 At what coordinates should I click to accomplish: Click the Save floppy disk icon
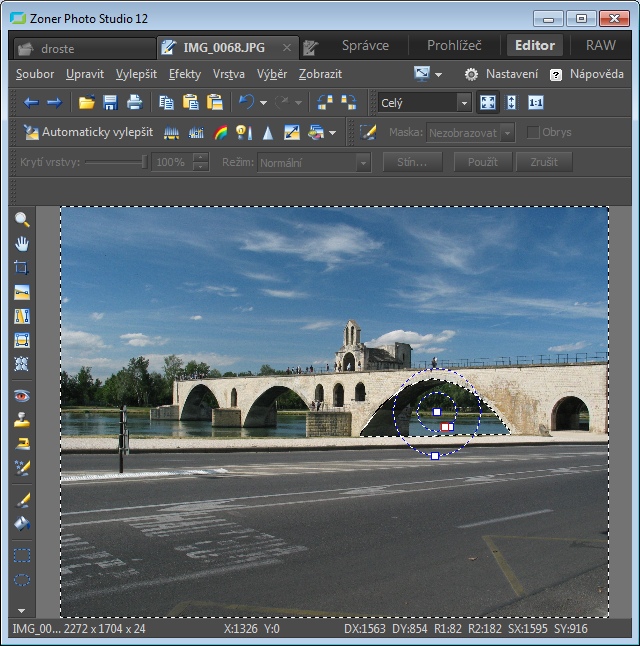(110, 102)
